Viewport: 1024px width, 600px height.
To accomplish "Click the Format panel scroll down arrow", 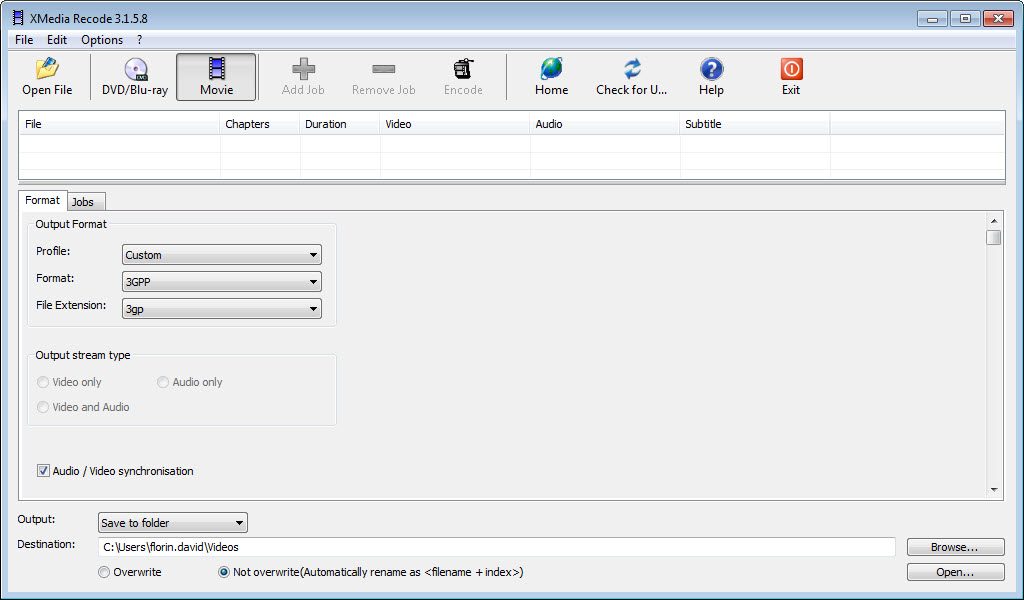I will tap(994, 490).
